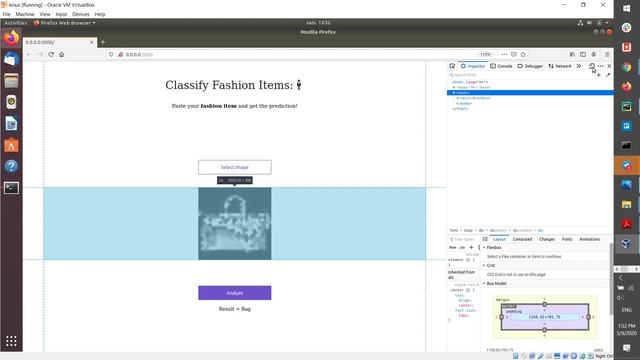
Task: Open the Library icon in Firefox toolbar
Action: [572, 54]
